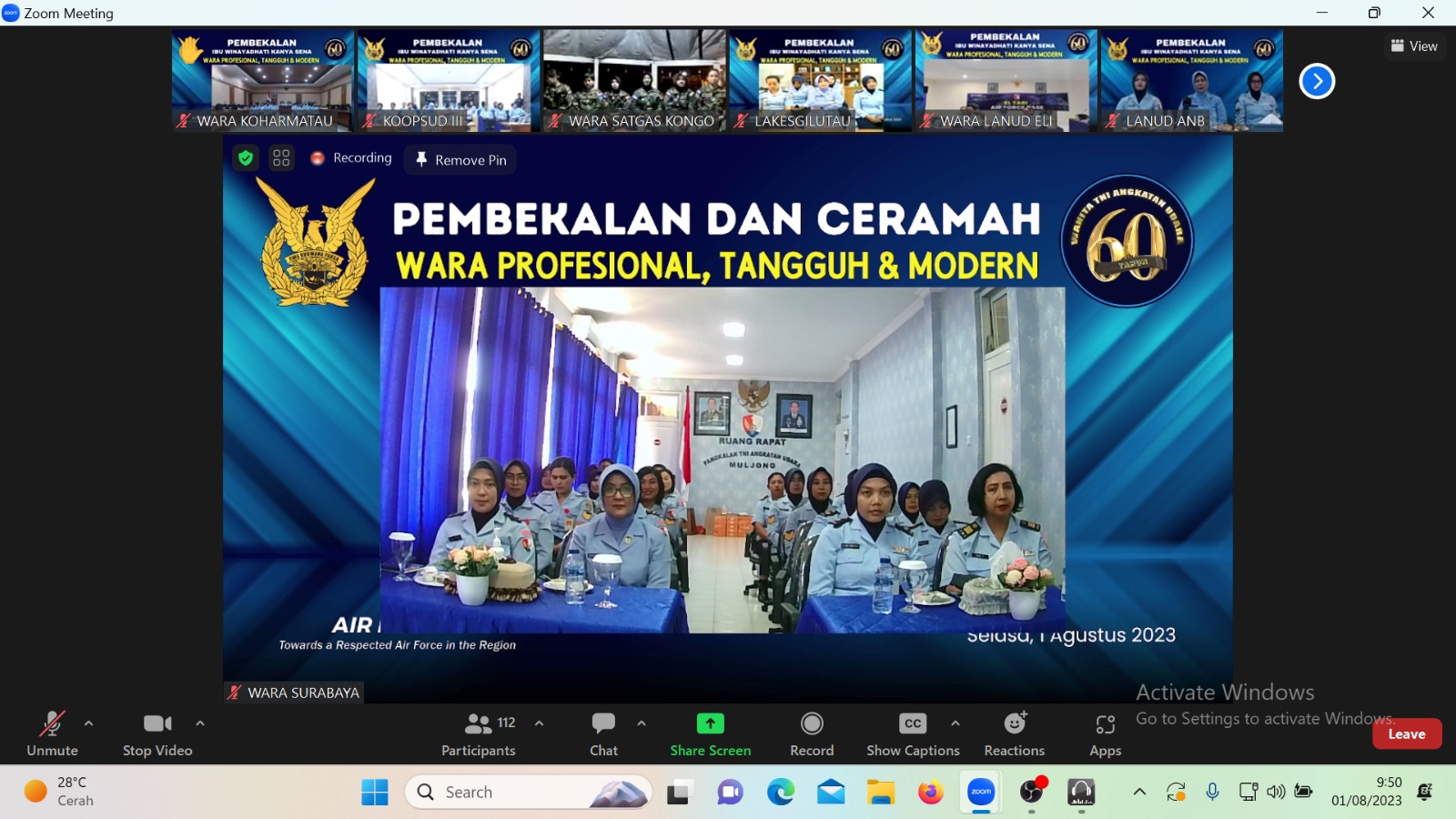Image resolution: width=1456 pixels, height=819 pixels.
Task: Select LAKESGILUTAU video thumbnail
Action: (820, 80)
